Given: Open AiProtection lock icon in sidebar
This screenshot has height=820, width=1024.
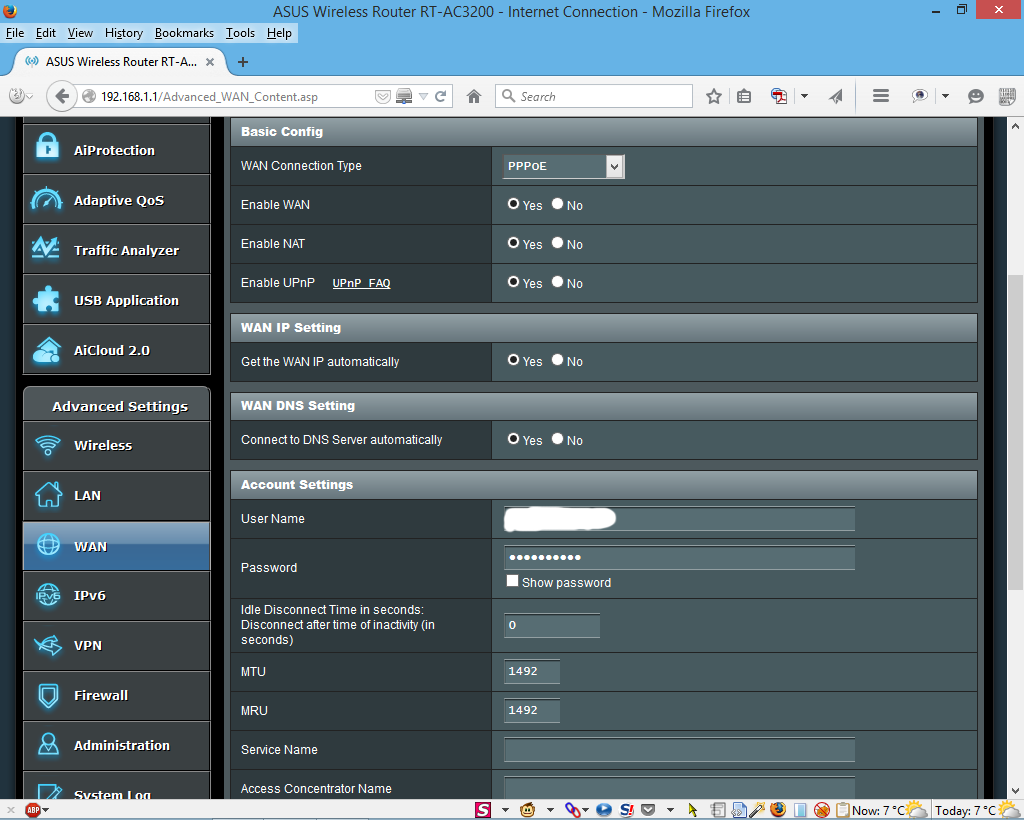Looking at the screenshot, I should [47, 146].
